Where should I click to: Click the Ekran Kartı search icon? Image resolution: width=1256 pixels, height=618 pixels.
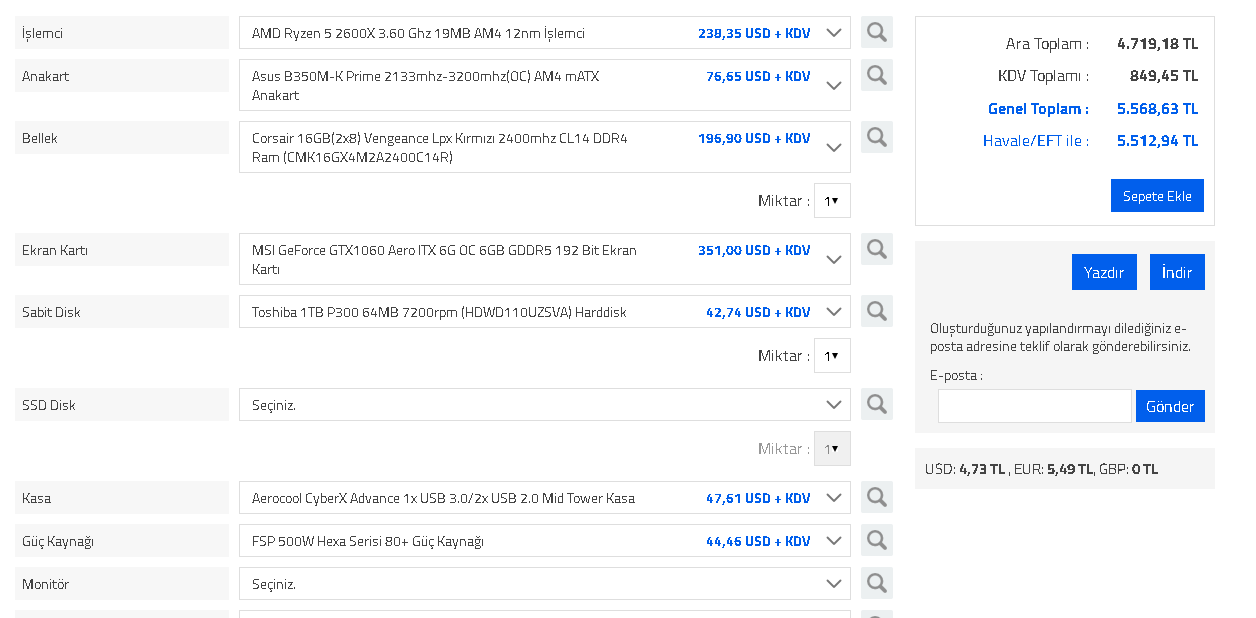coord(876,249)
